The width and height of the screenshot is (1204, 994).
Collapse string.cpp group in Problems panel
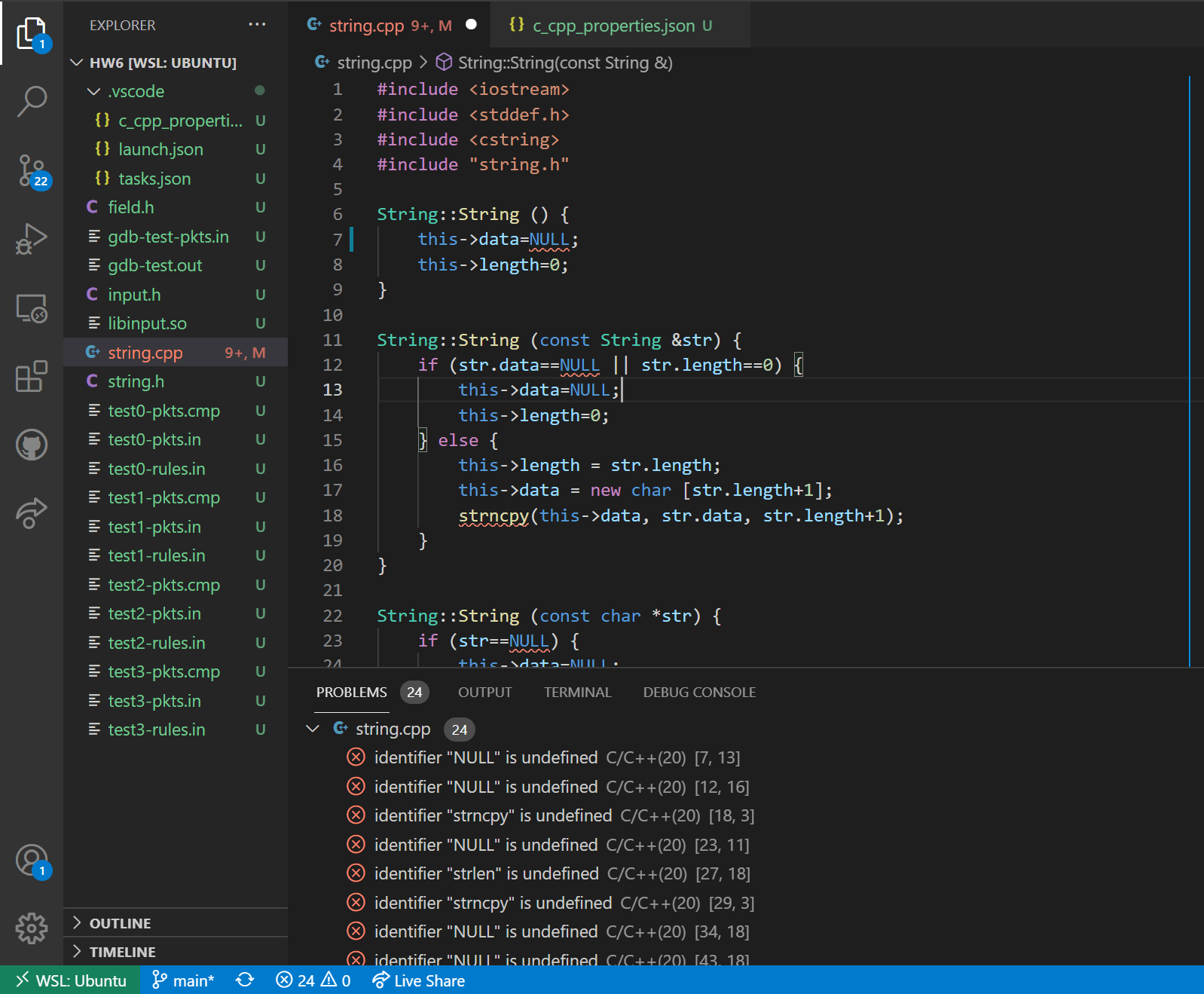tap(313, 729)
